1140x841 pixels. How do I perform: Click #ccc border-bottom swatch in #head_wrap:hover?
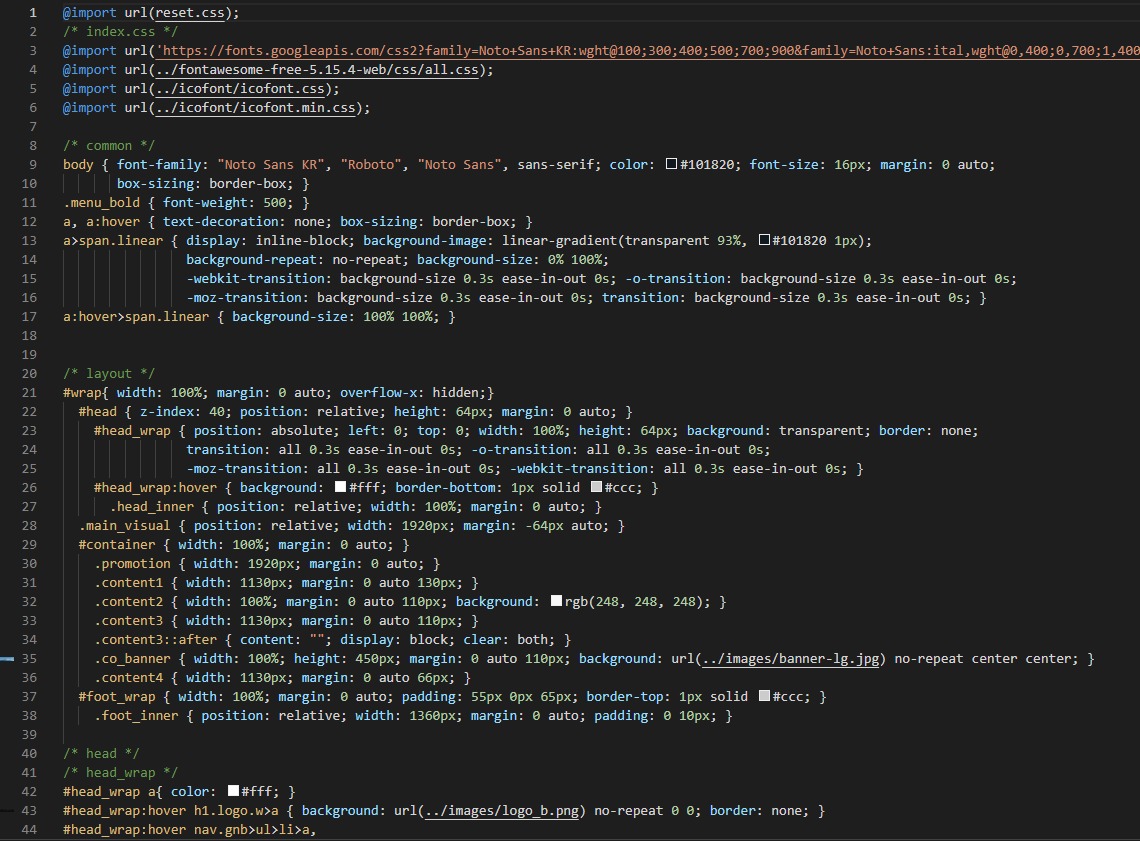596,488
